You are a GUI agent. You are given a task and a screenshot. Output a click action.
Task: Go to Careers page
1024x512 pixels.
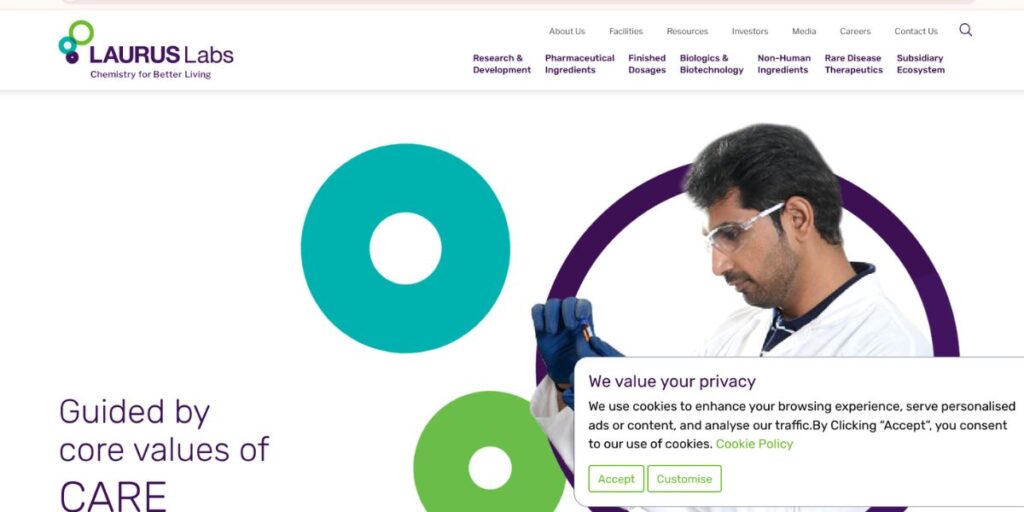click(855, 31)
